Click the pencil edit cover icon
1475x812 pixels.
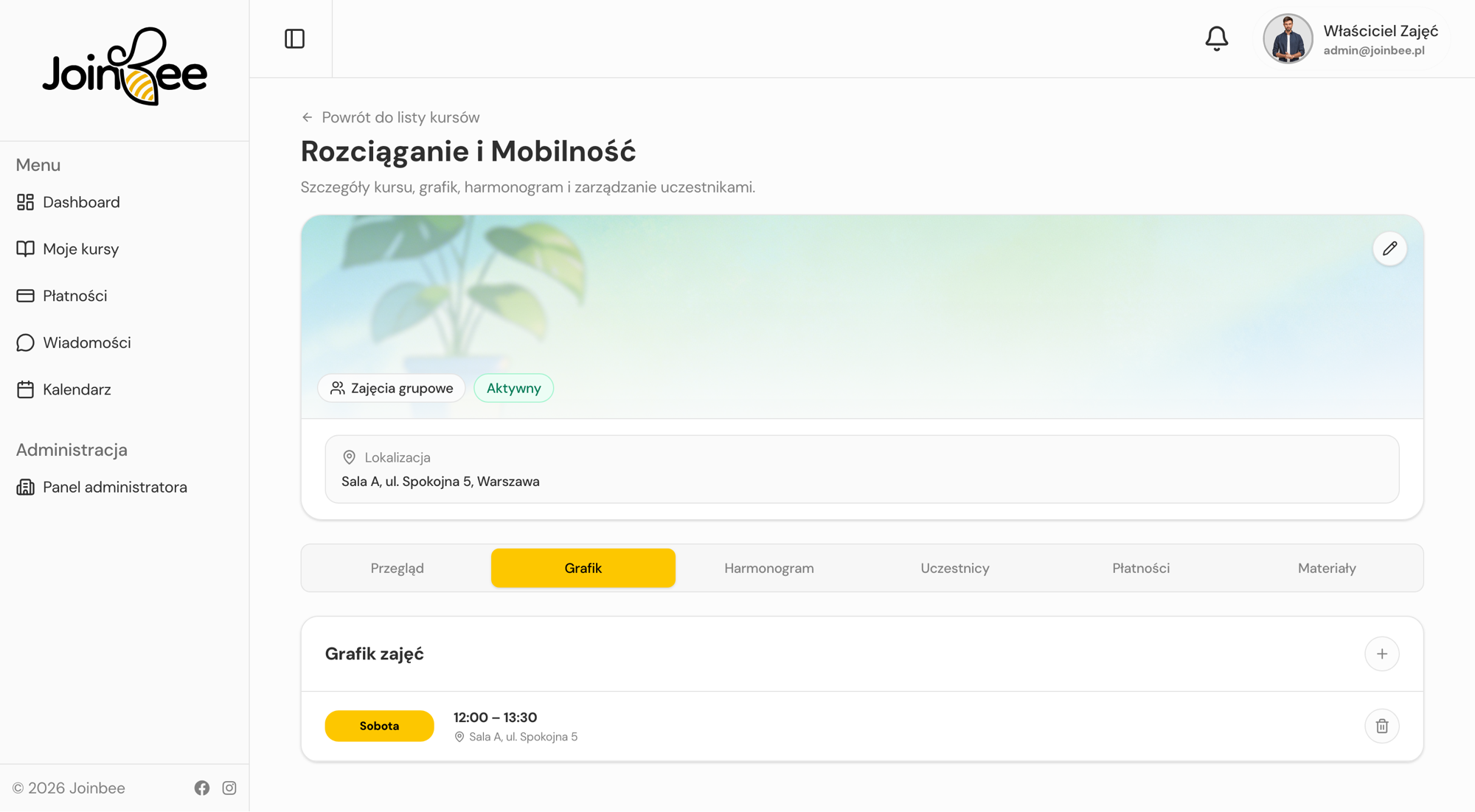coord(1389,249)
